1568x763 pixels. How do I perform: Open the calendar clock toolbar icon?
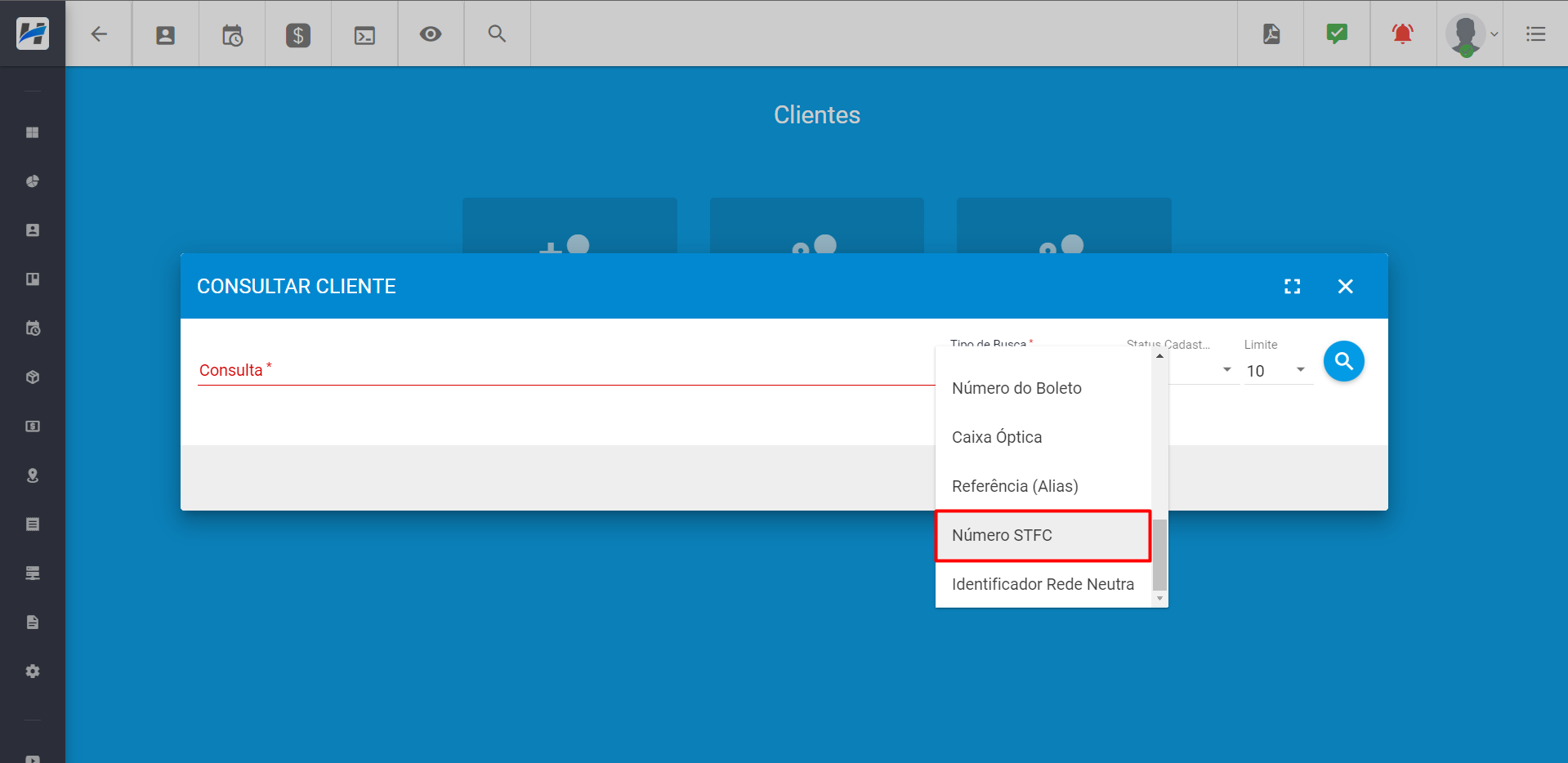(232, 34)
